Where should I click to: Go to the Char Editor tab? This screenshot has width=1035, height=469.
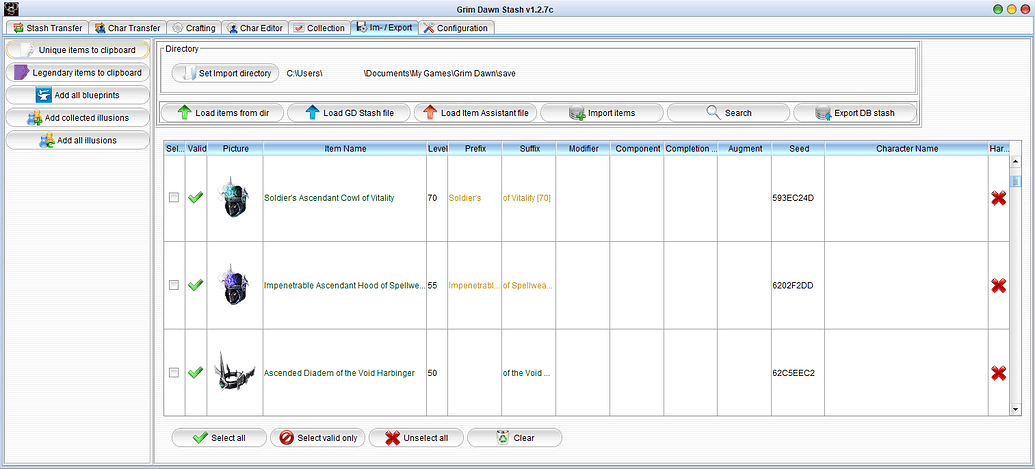255,28
